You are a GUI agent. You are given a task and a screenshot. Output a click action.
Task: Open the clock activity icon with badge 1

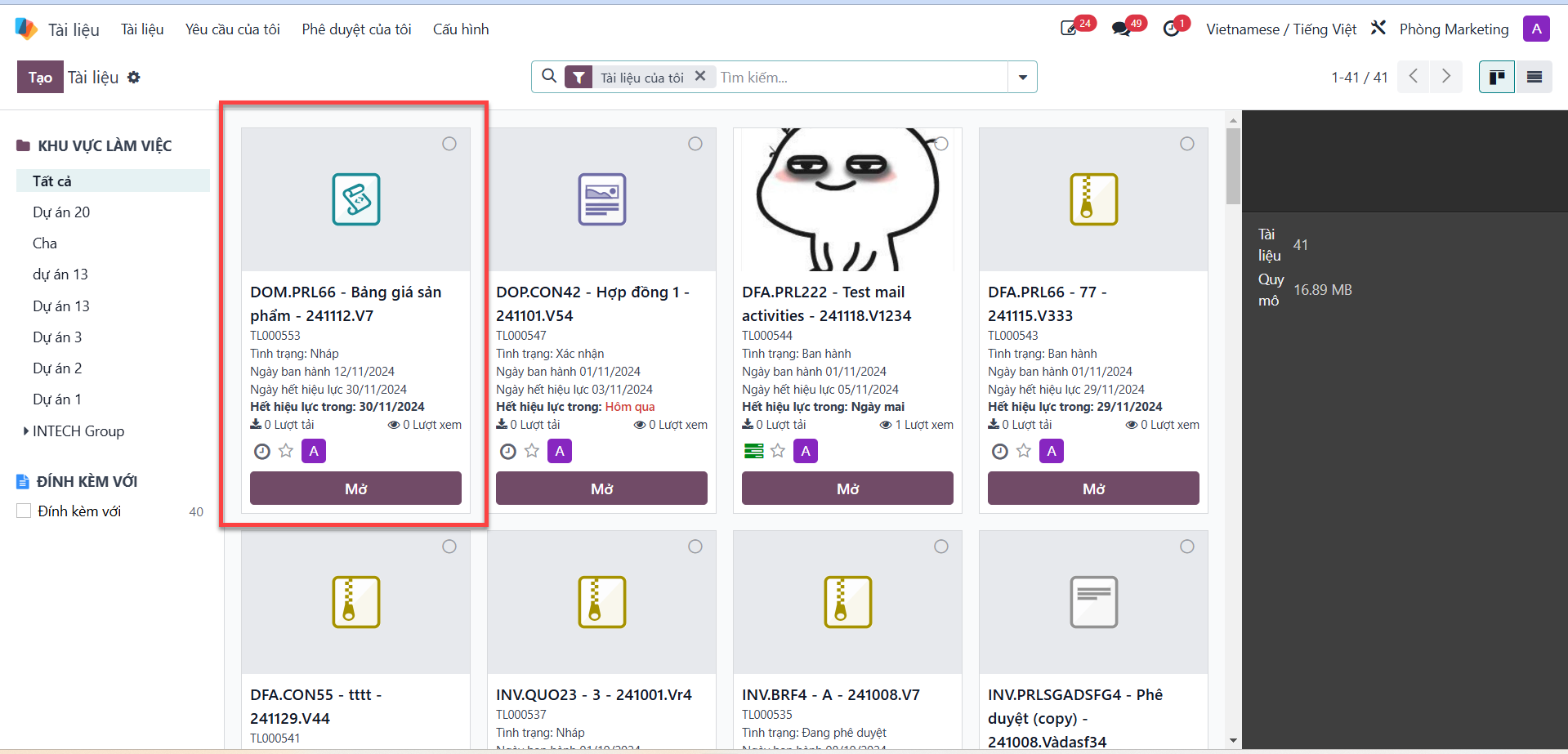point(1172,29)
